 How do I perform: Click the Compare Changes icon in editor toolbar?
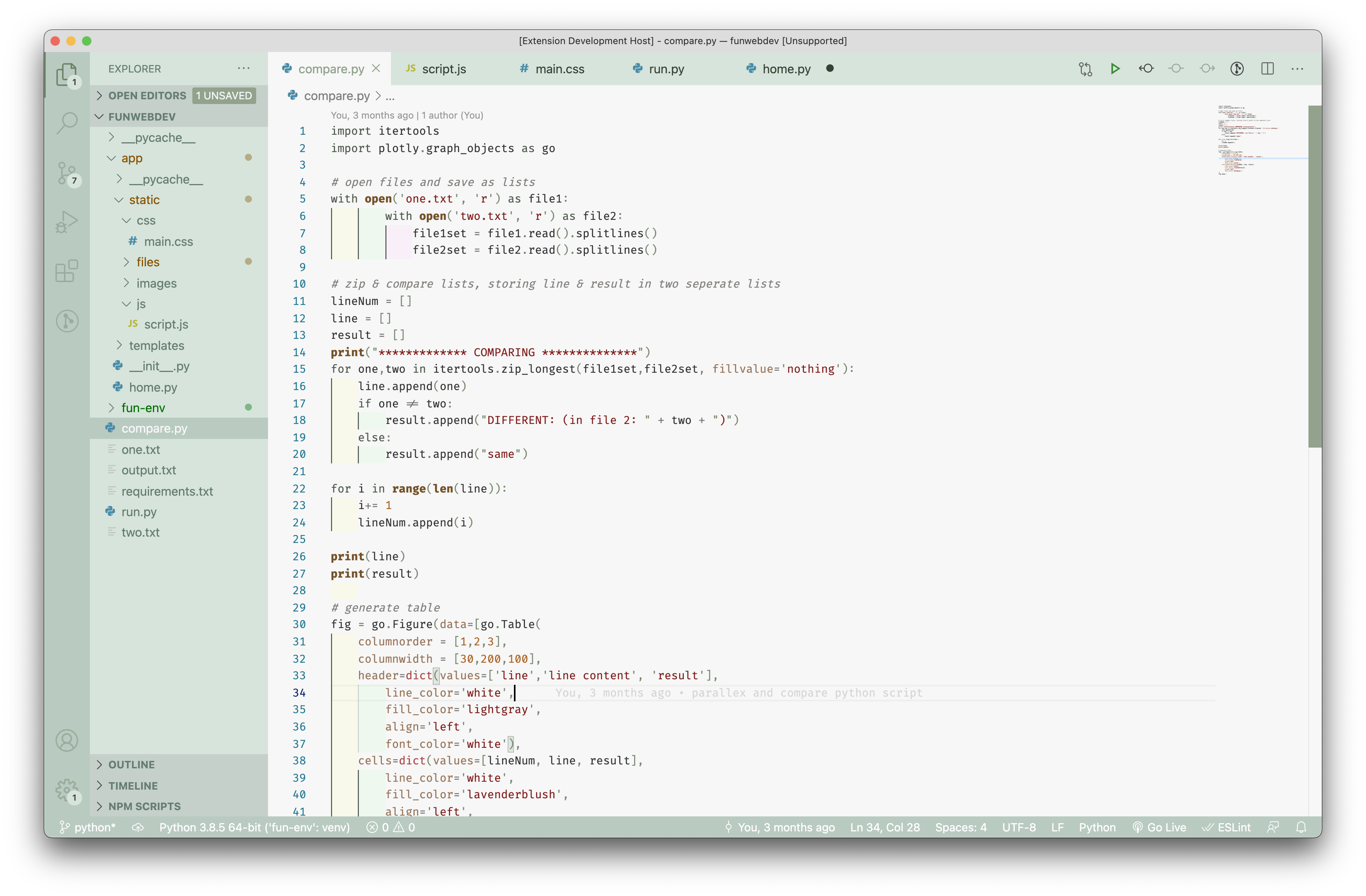pos(1085,69)
